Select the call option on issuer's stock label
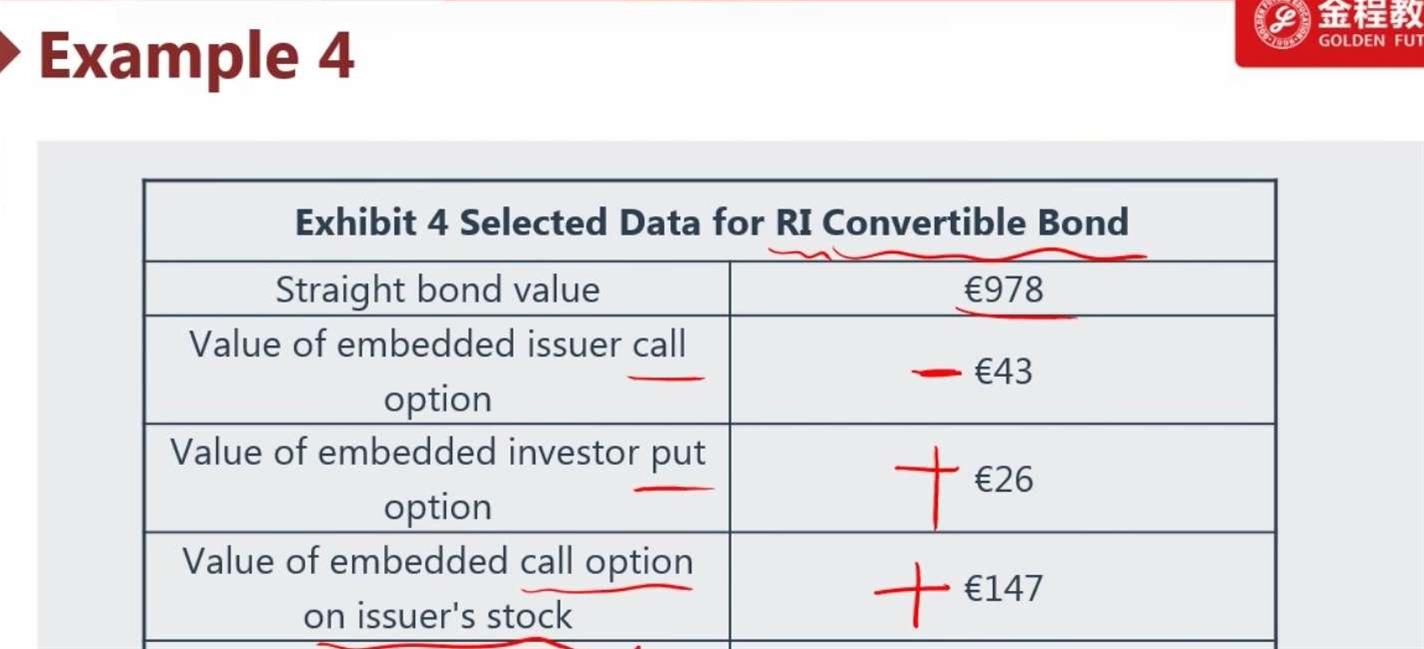This screenshot has height=649, width=1424. click(437, 588)
